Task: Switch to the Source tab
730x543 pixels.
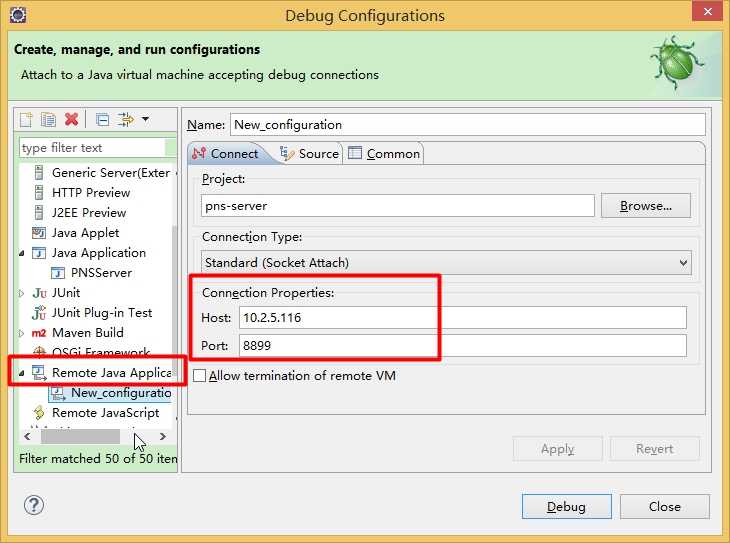Action: (x=310, y=153)
